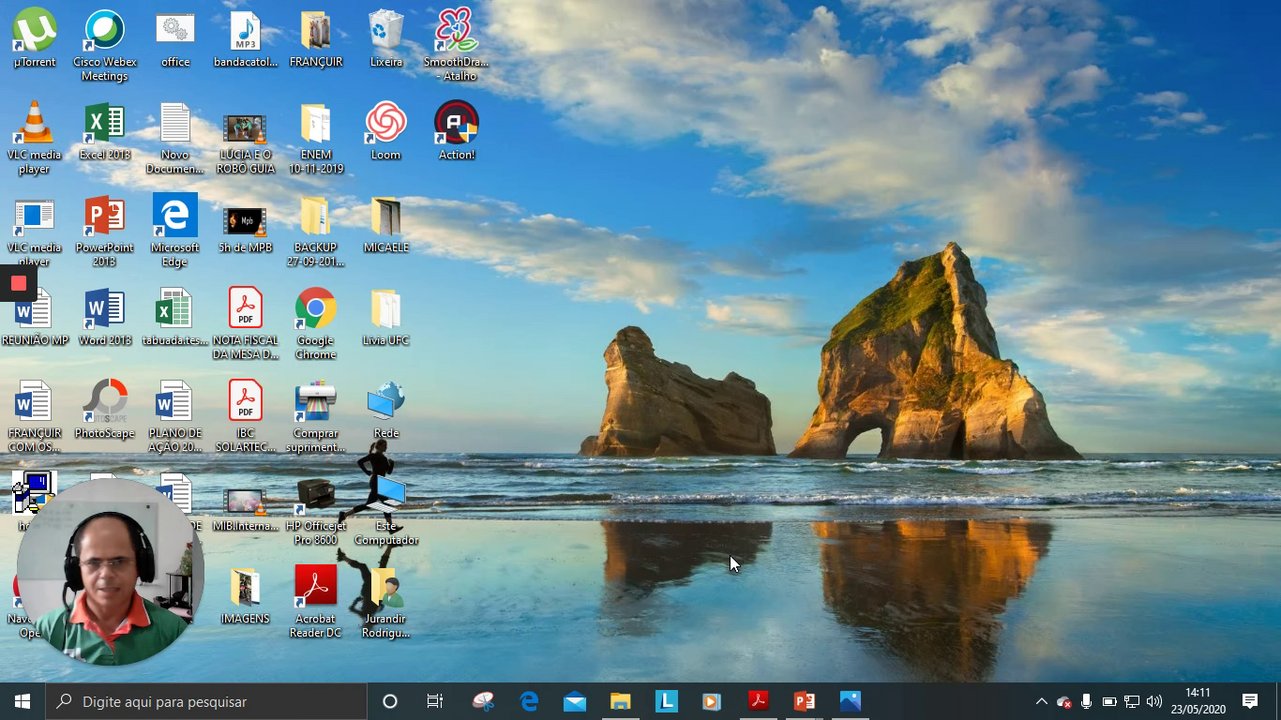Launch the Loom desktop shortcut
Viewport: 1281px width, 720px height.
click(386, 132)
